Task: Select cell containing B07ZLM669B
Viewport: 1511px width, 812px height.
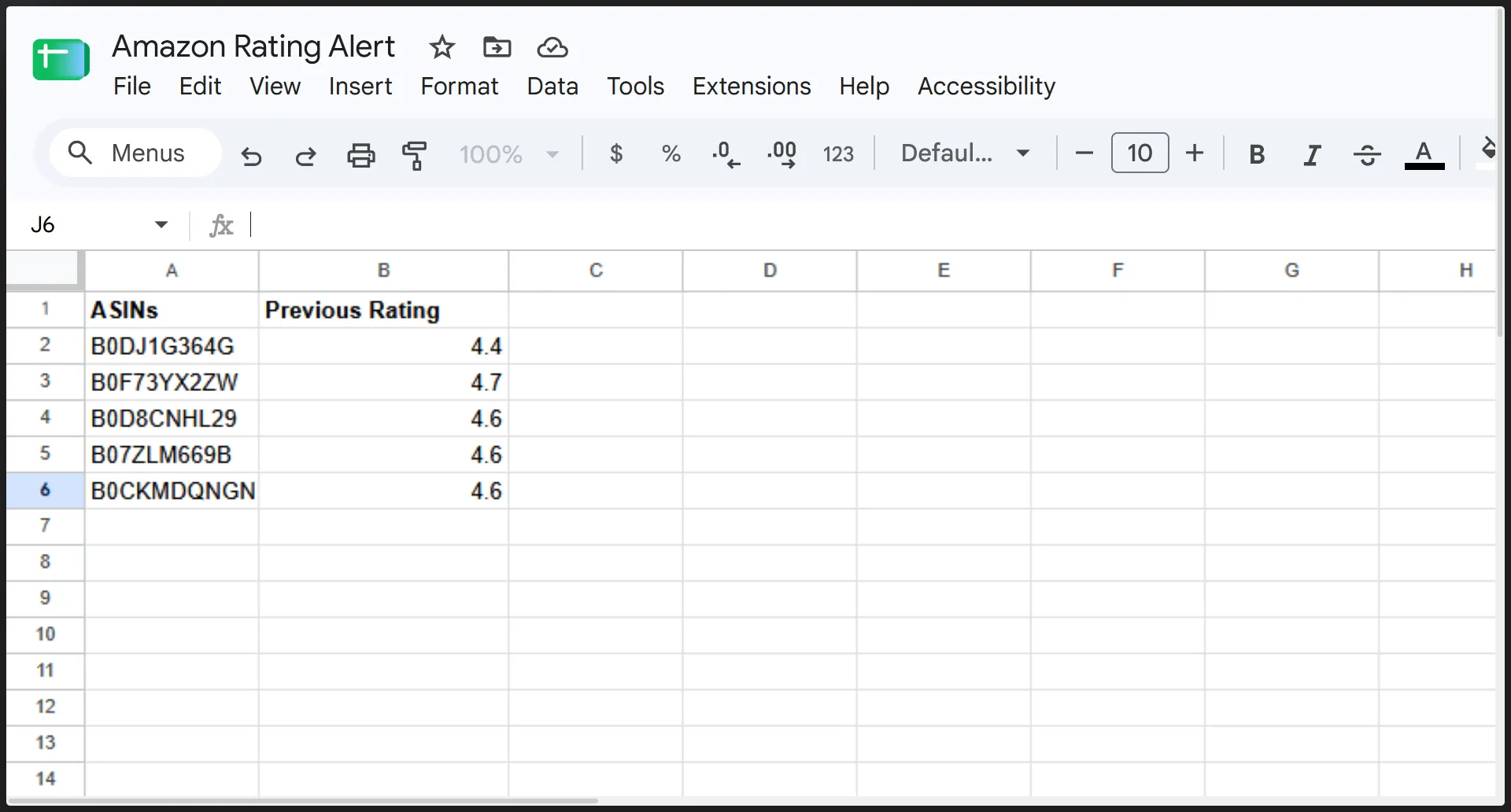Action: [x=172, y=455]
